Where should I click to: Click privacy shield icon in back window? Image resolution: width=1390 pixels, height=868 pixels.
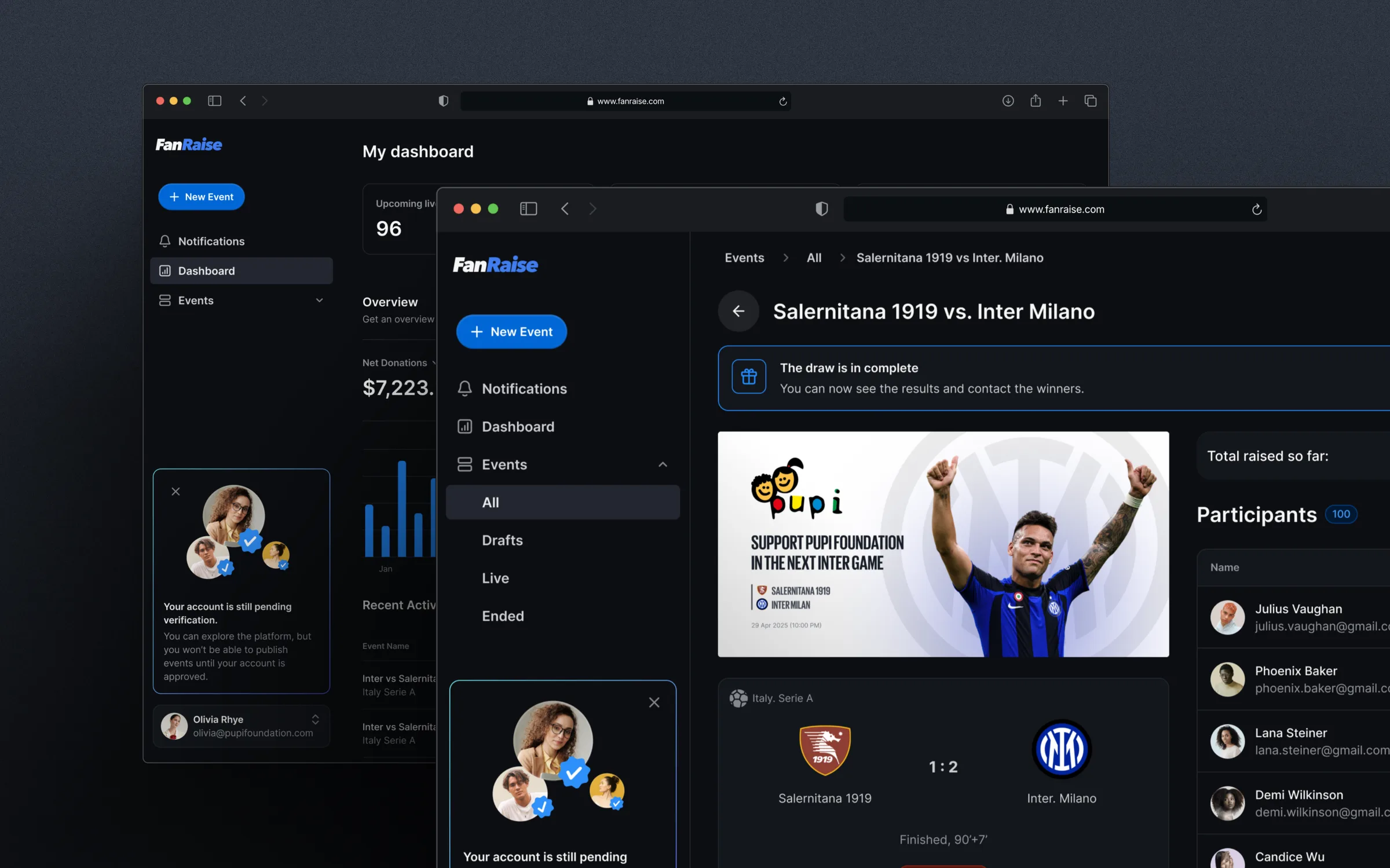click(443, 101)
